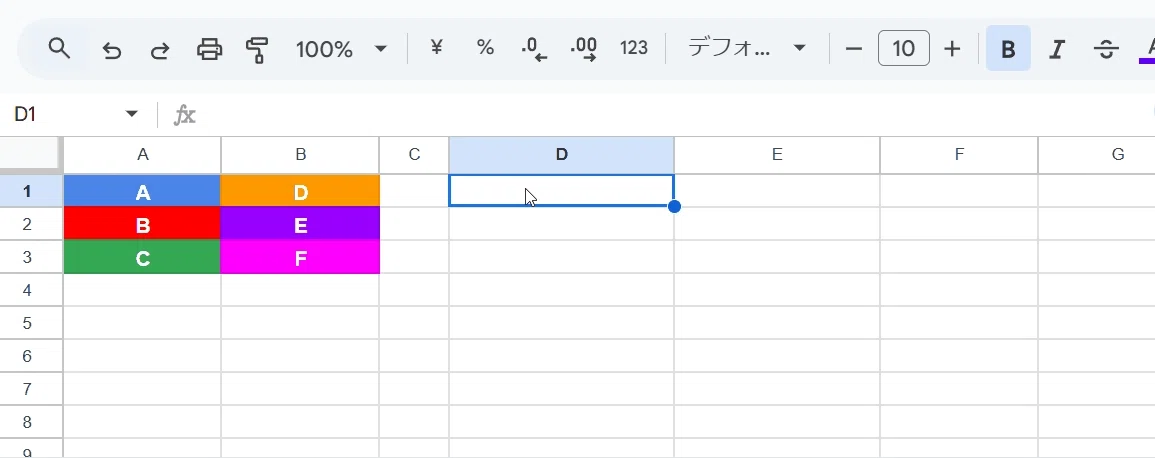Toggle bold formatting off
This screenshot has width=1155, height=458.
coord(1008,49)
